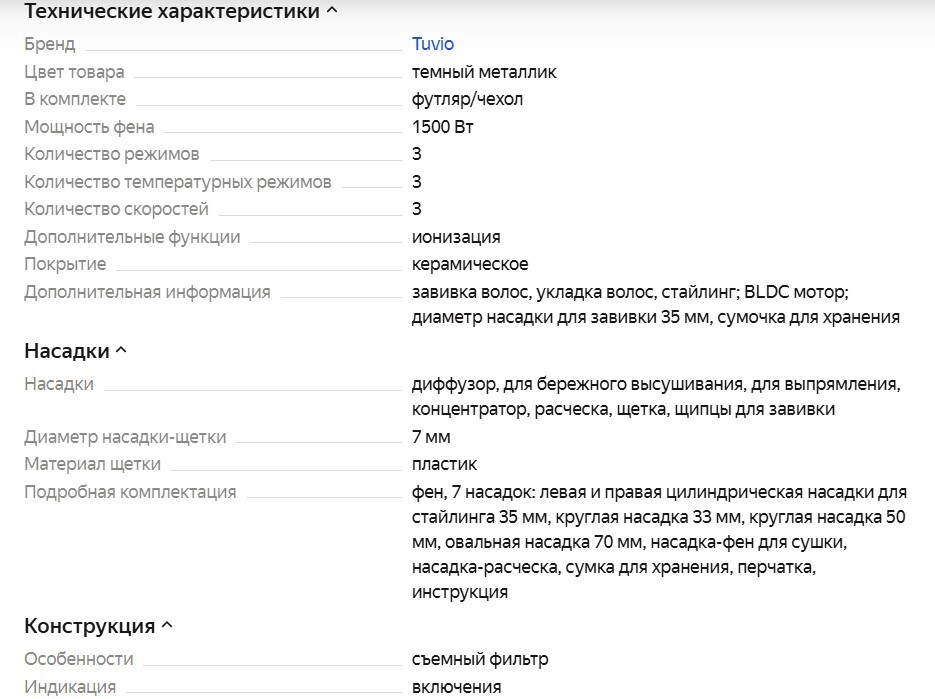Screen dimensions: 935x699
Task: Click the Дополнительная информация label
Action: pos(147,292)
